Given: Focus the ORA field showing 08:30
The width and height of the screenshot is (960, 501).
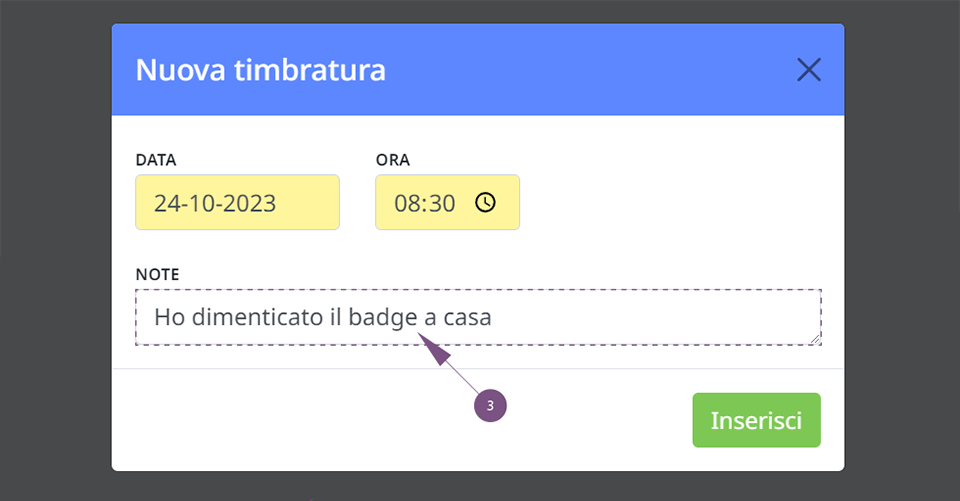Looking at the screenshot, I should (448, 202).
